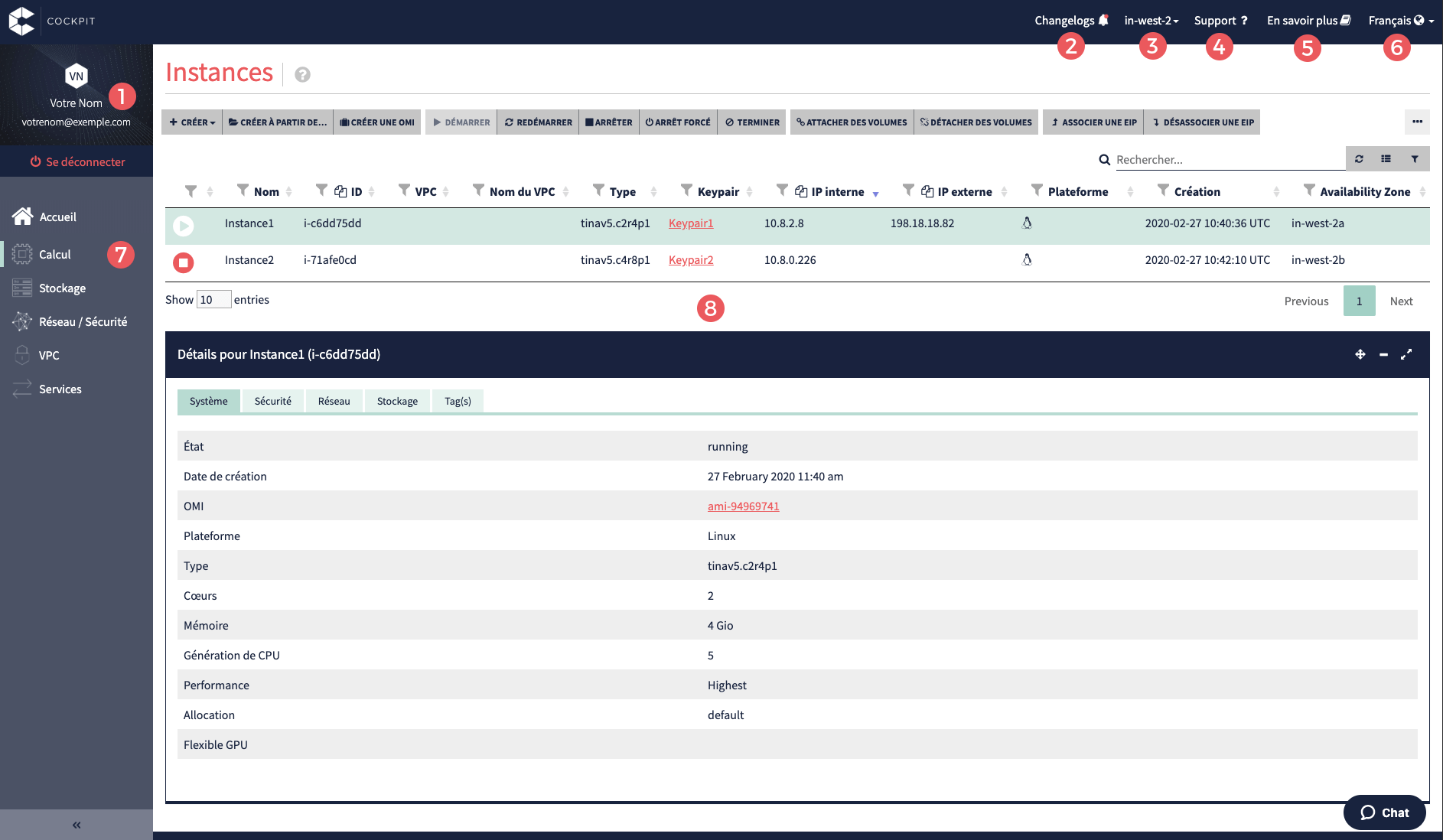
Task: Click the VN user avatar
Action: click(x=76, y=76)
